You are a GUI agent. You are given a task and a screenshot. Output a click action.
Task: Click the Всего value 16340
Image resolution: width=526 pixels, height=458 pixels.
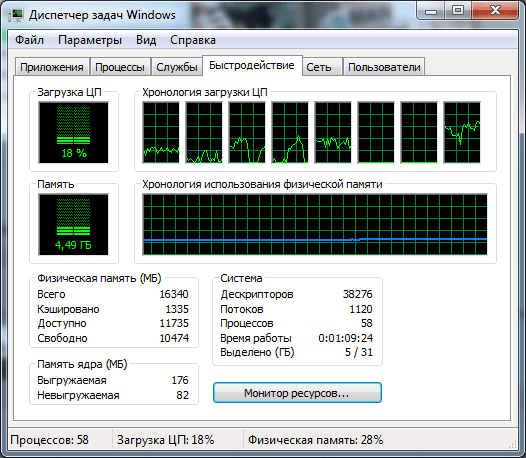(174, 294)
